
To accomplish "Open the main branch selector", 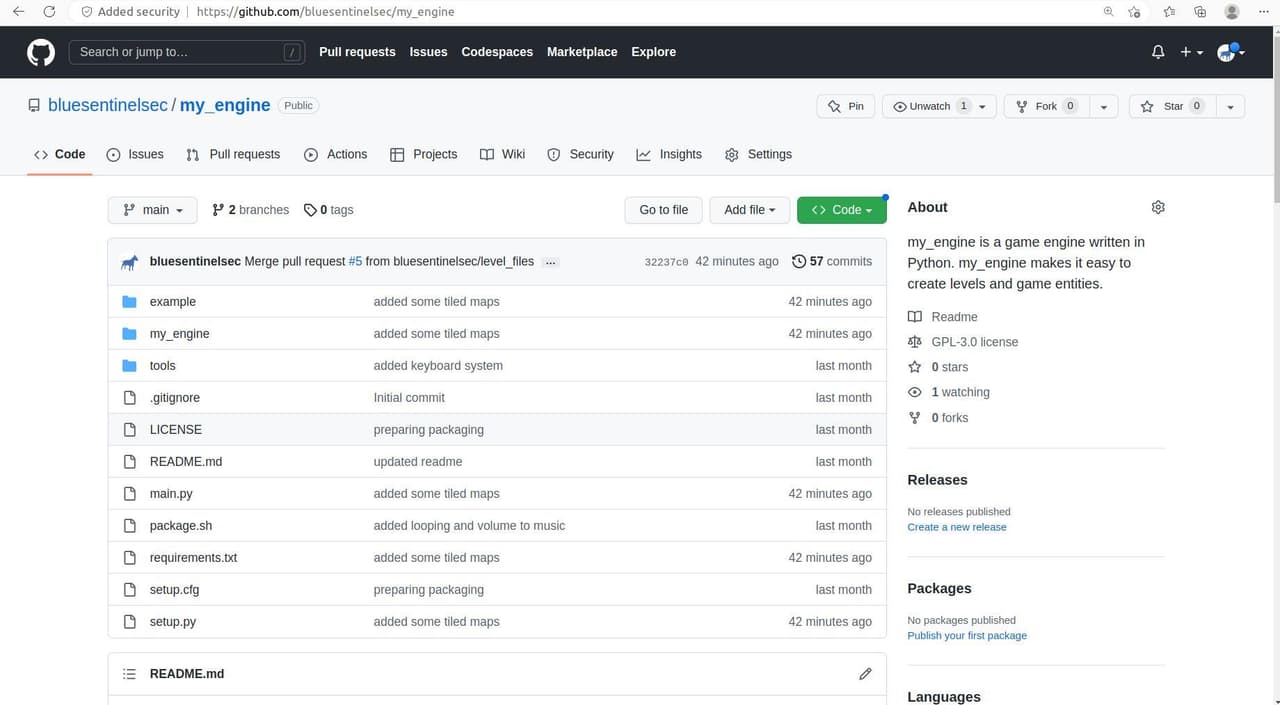I will (x=153, y=210).
